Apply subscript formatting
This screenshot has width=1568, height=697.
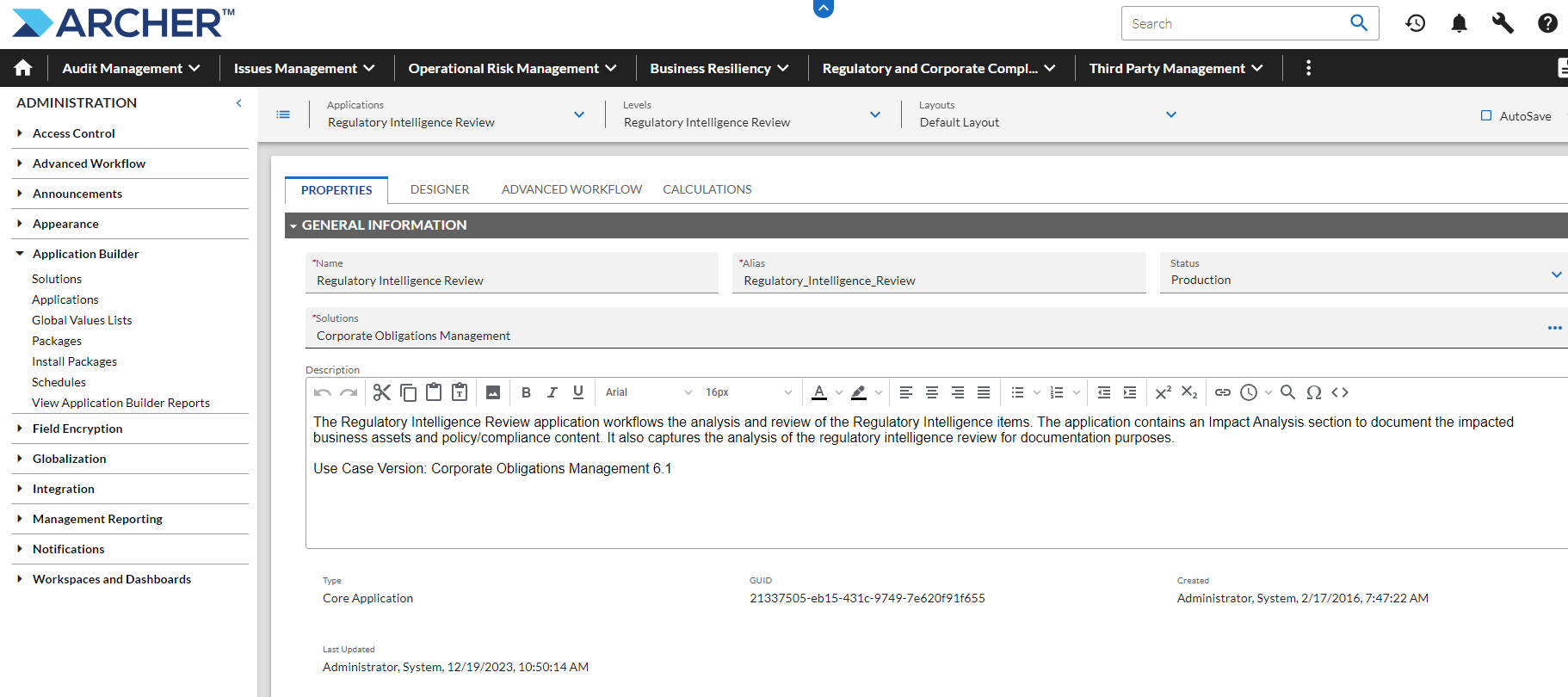(x=1189, y=392)
